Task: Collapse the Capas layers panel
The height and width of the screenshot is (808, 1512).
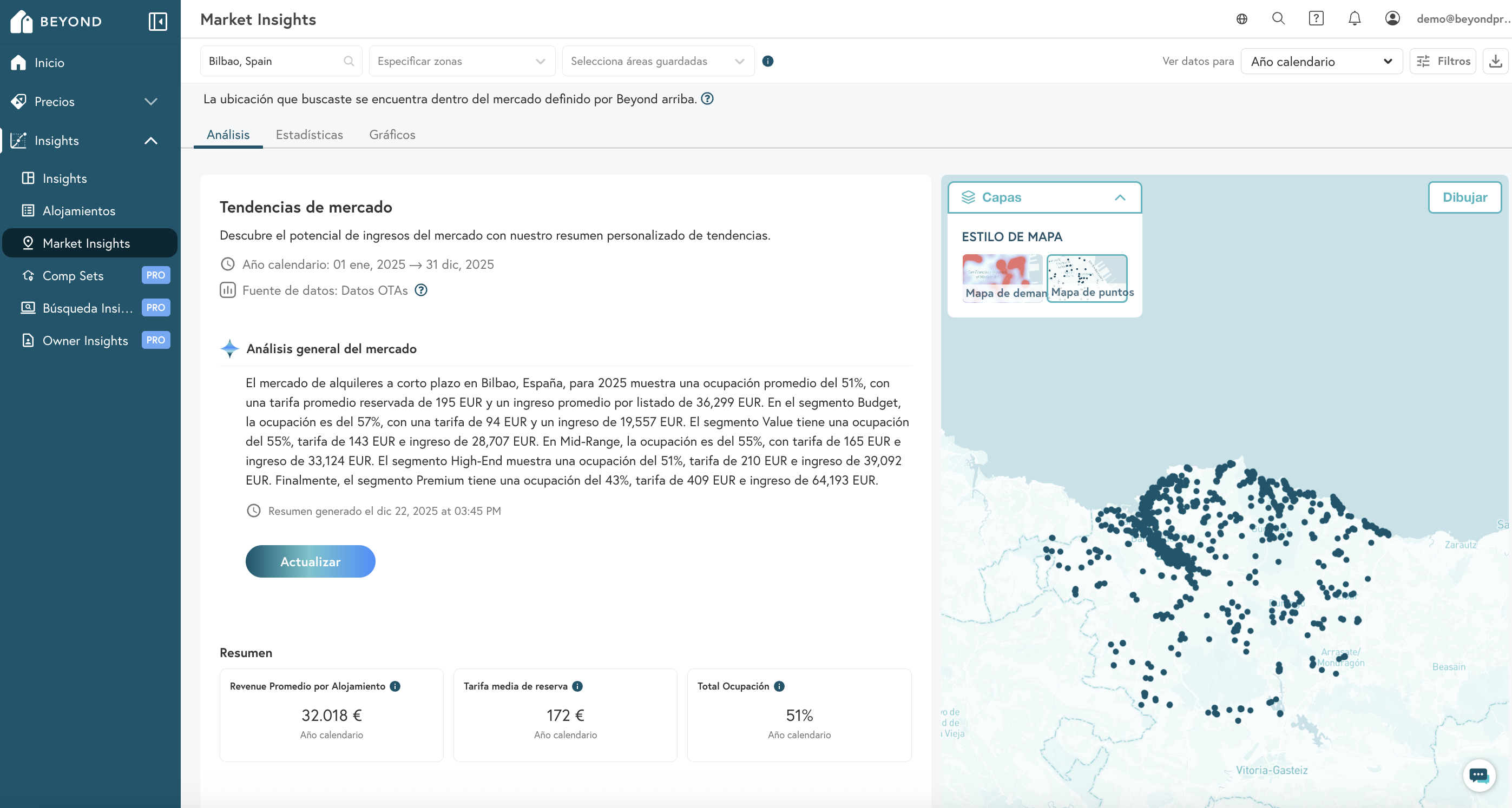Action: (x=1119, y=198)
